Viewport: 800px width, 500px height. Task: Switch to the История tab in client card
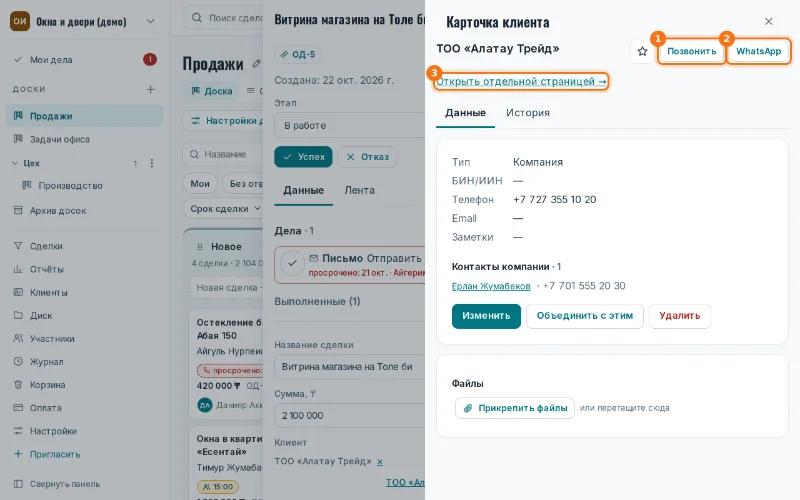[x=528, y=113]
